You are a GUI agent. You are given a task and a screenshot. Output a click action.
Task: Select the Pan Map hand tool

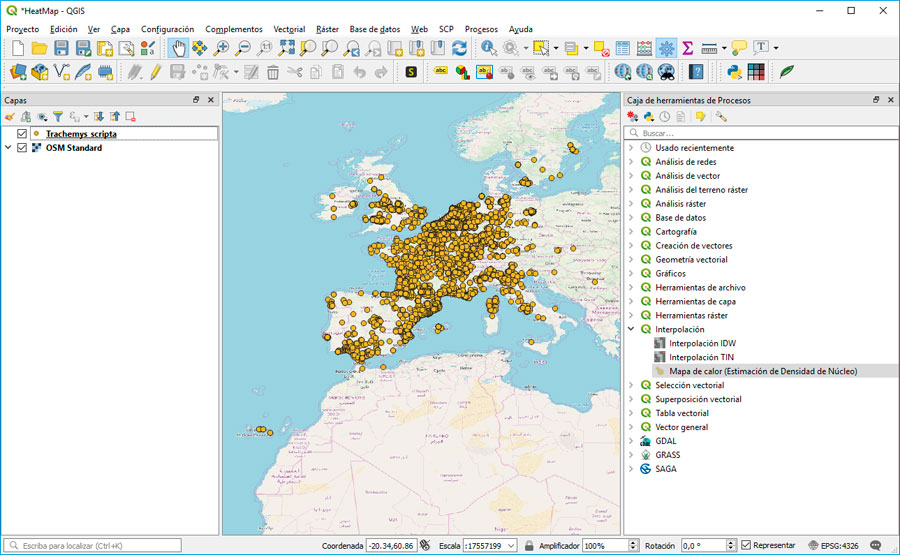pyautogui.click(x=179, y=48)
